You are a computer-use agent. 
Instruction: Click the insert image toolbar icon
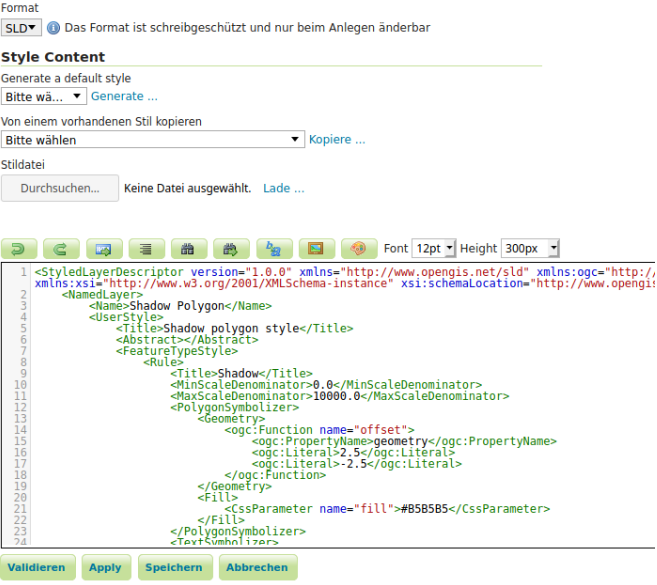316,248
